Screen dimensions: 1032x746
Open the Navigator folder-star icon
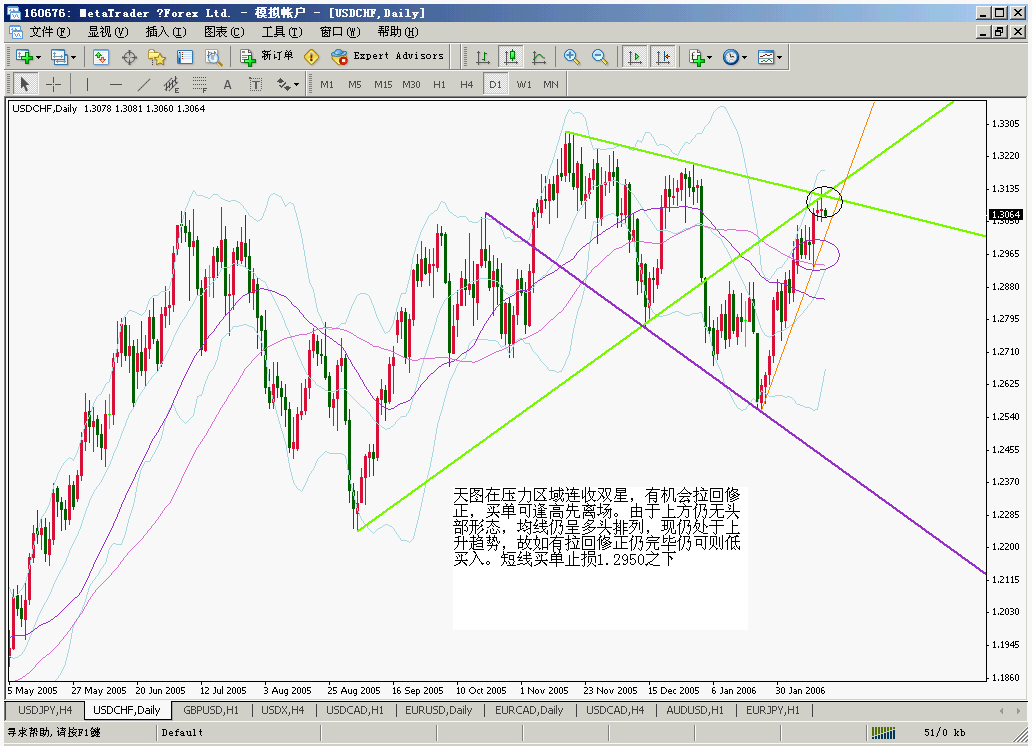pos(157,57)
